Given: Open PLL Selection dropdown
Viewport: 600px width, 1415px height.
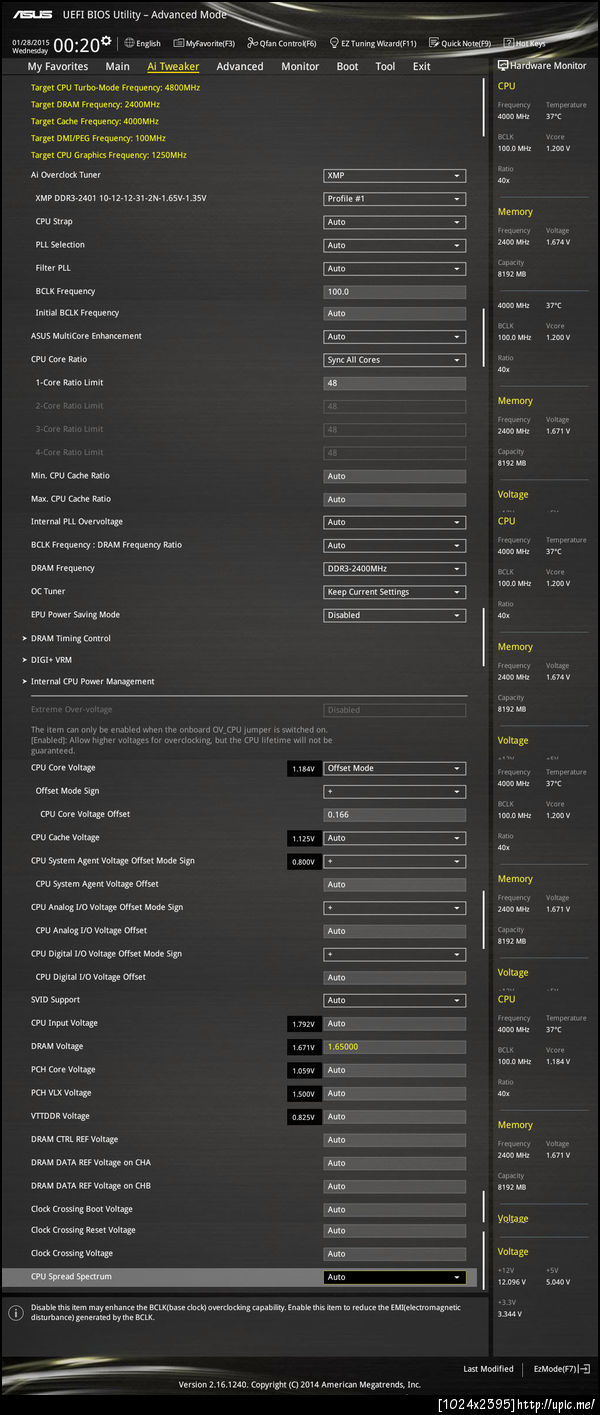Looking at the screenshot, I should (395, 245).
